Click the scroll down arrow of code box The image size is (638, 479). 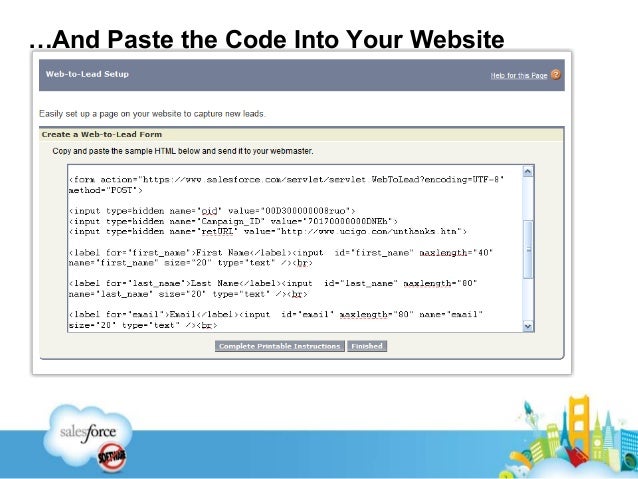coord(528,326)
